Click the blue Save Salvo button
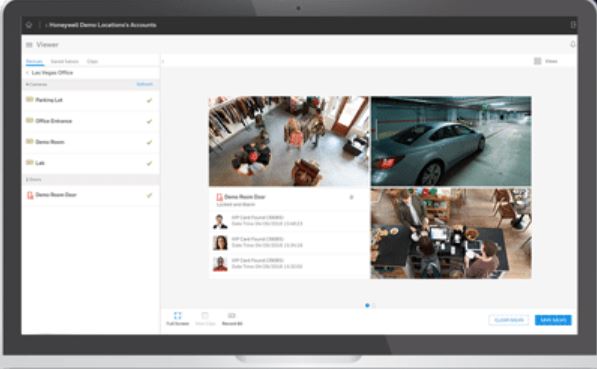This screenshot has height=369, width=597. point(553,320)
